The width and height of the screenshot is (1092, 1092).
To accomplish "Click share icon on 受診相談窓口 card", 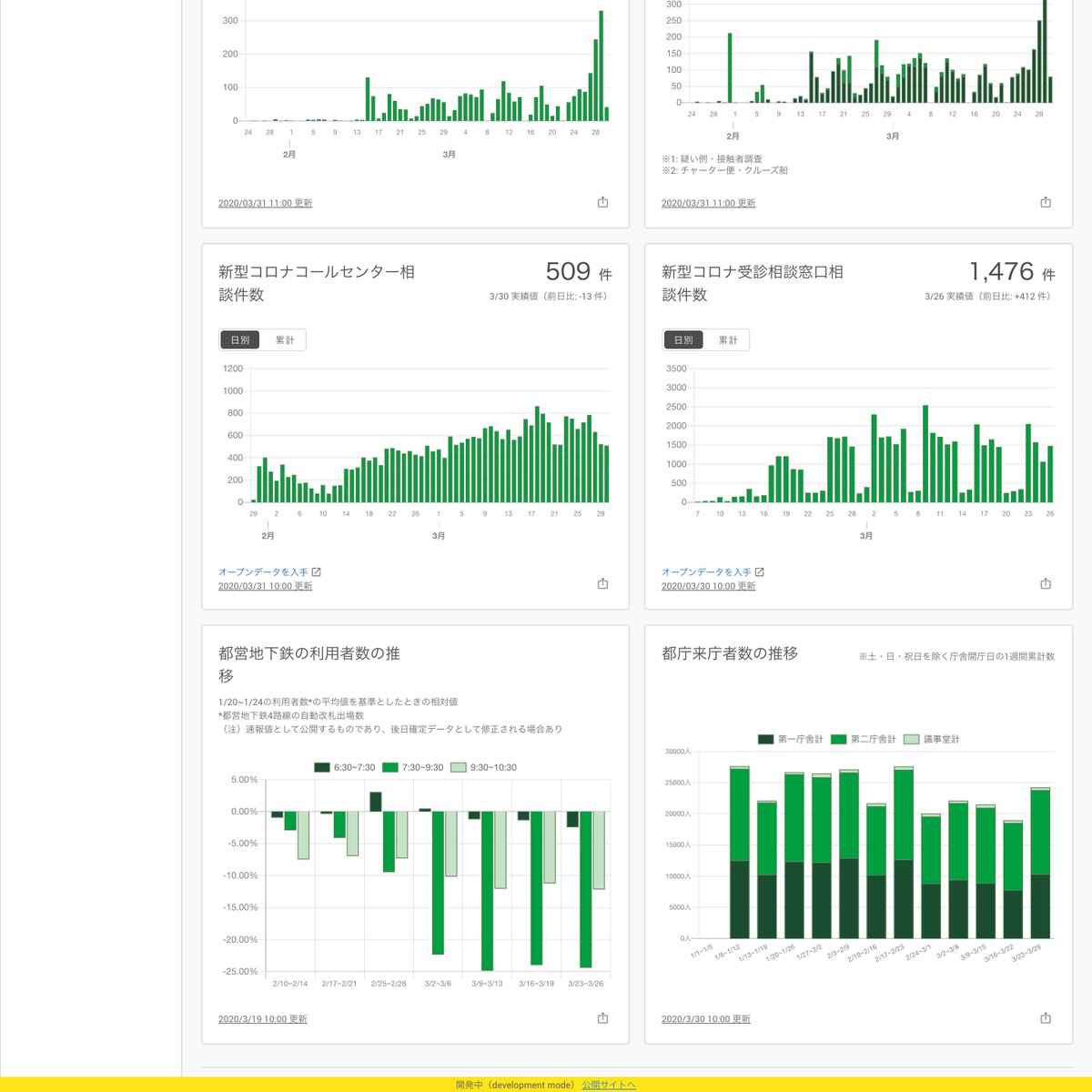I will pos(1046,583).
